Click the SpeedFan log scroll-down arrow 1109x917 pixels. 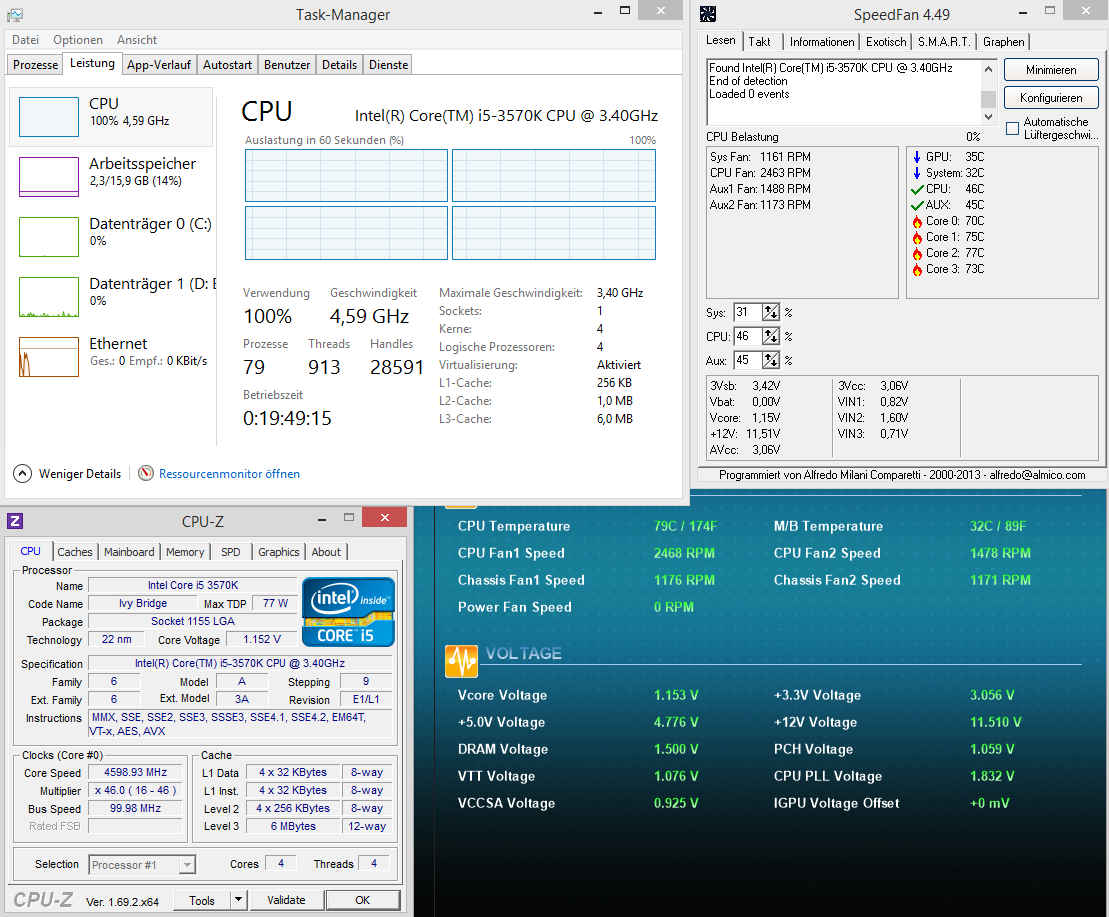(x=989, y=117)
